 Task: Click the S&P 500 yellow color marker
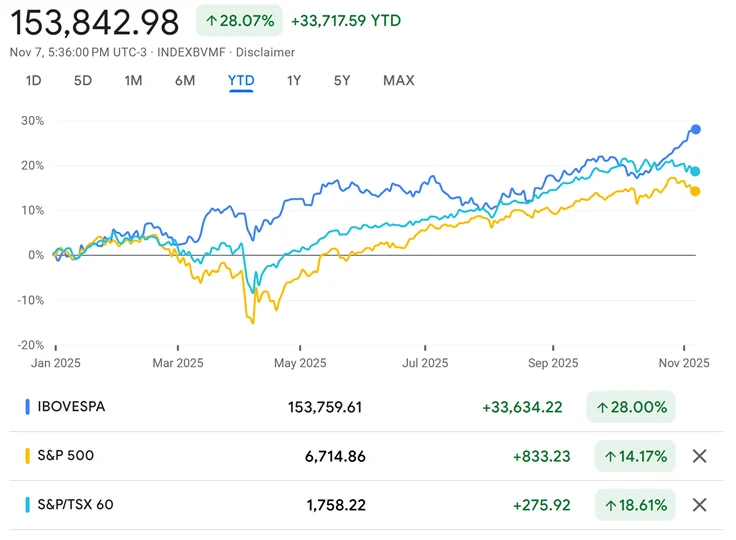(27, 457)
